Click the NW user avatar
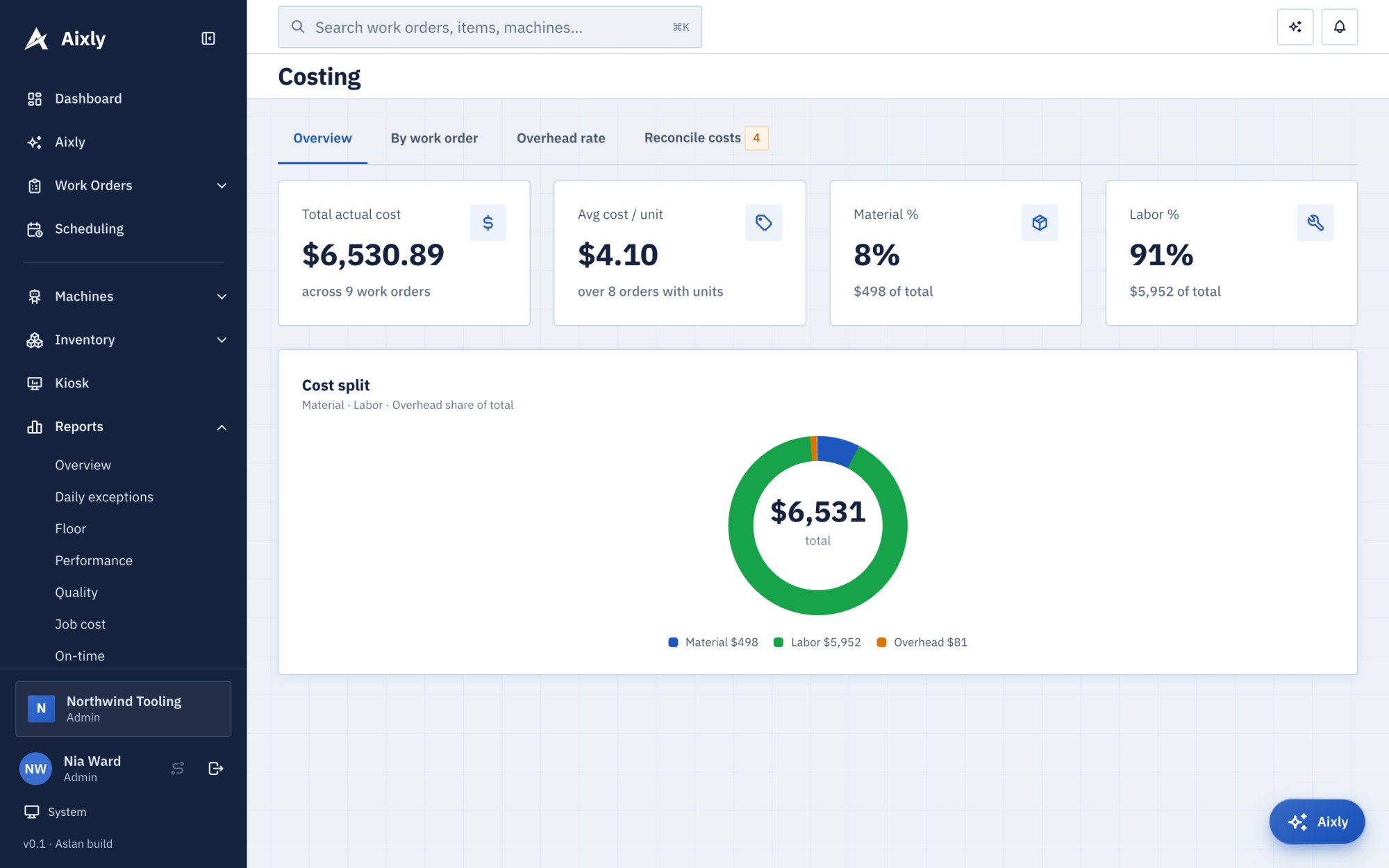The width and height of the screenshot is (1389, 868). click(36, 769)
